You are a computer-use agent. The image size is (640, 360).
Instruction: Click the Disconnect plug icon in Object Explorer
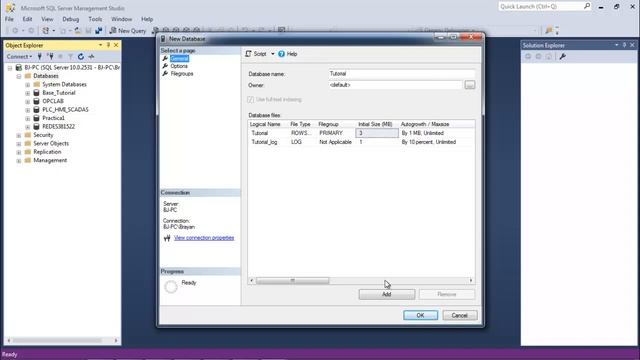coord(50,57)
